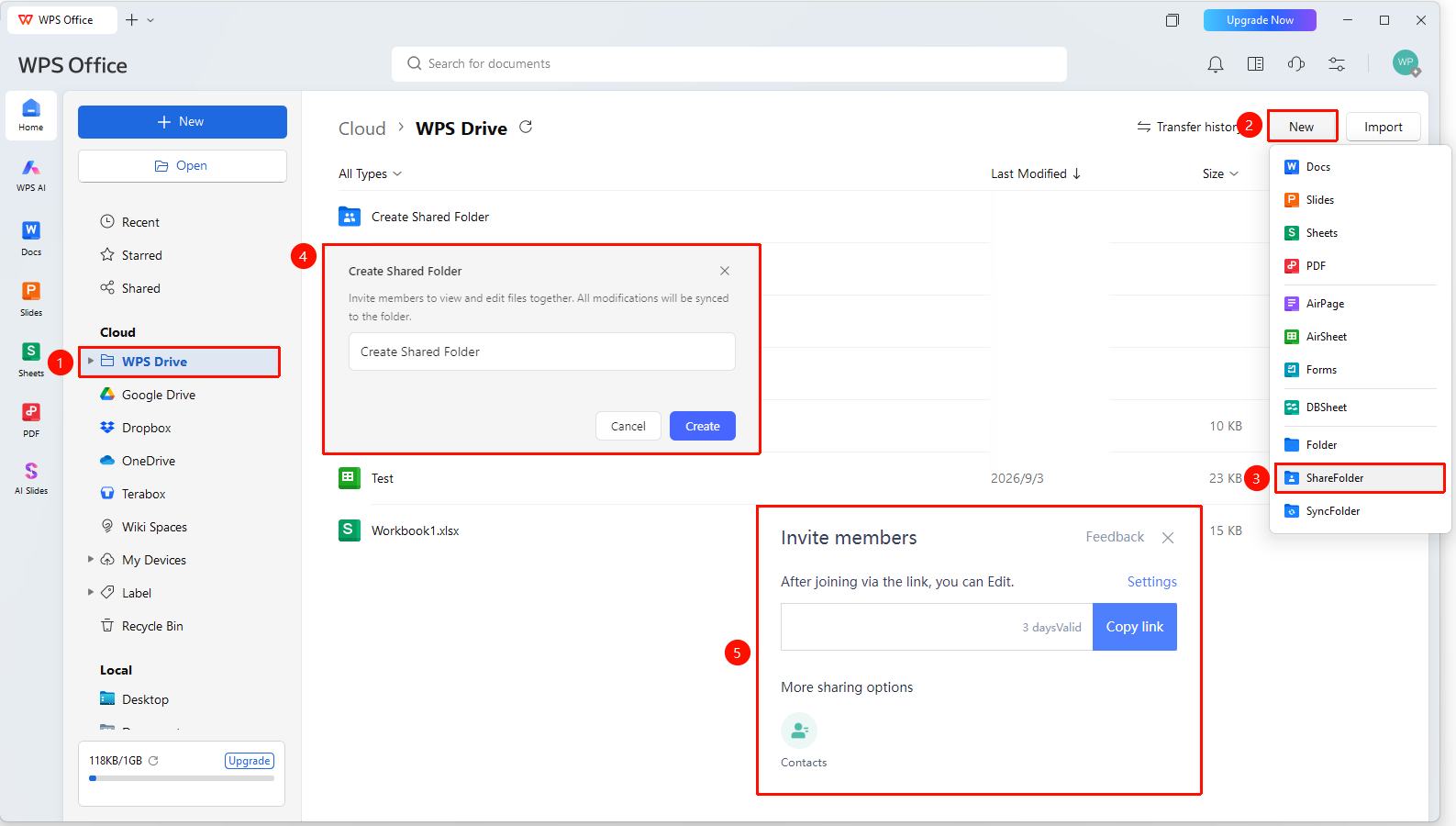Open the Settings link in Invite members
1456x826 pixels.
[x=1152, y=582]
